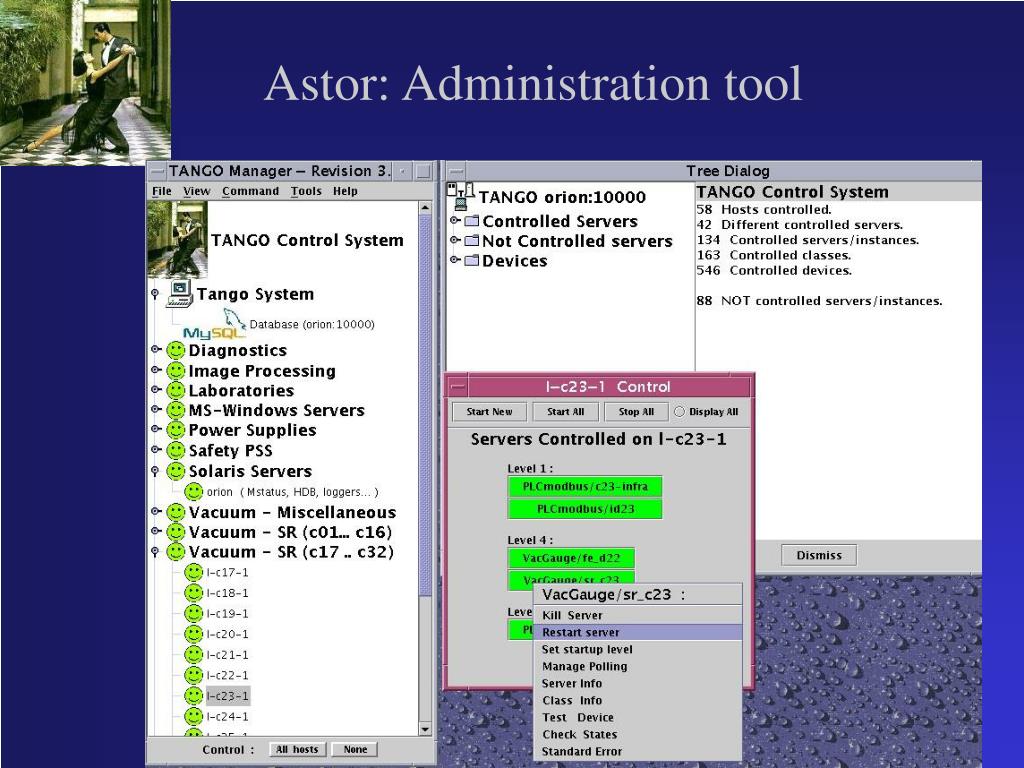The height and width of the screenshot is (768, 1024).
Task: Click the TANGO Manager scrollbar down arrow
Action: [x=425, y=729]
